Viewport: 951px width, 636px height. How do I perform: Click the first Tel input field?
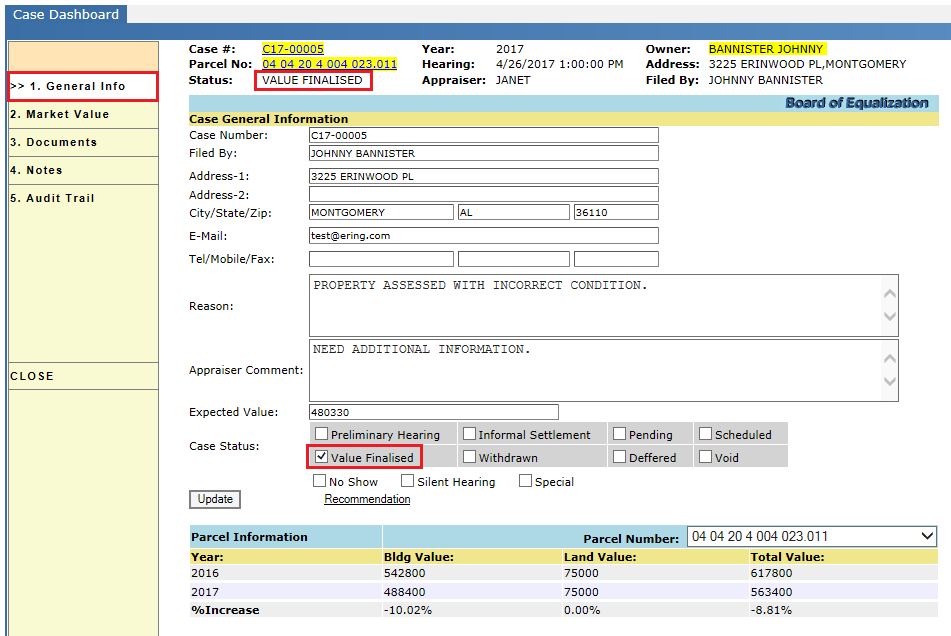pos(381,259)
